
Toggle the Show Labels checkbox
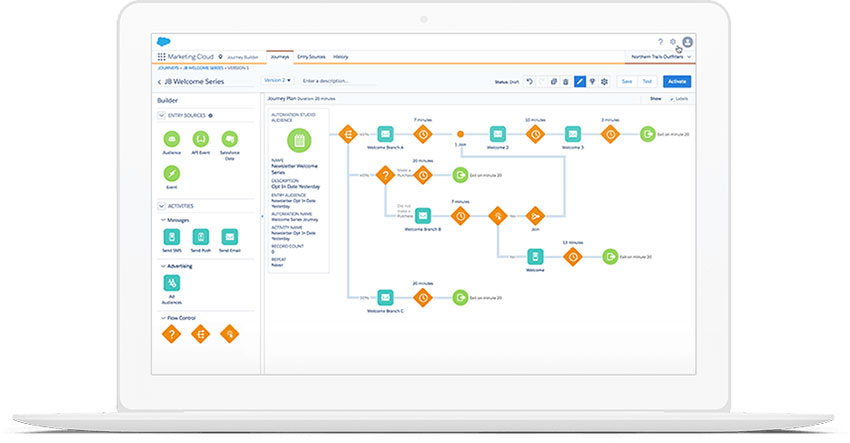click(672, 99)
